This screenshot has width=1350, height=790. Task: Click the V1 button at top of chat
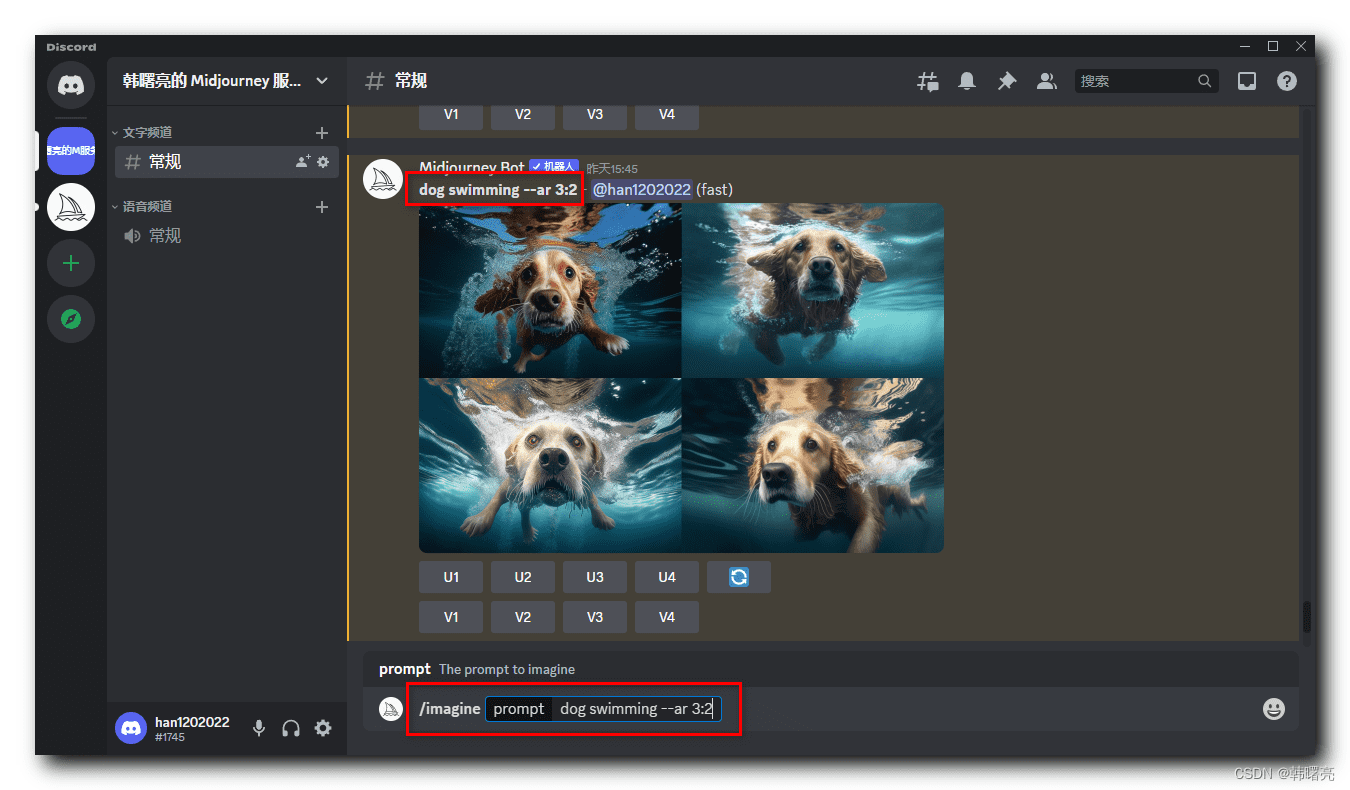click(451, 115)
